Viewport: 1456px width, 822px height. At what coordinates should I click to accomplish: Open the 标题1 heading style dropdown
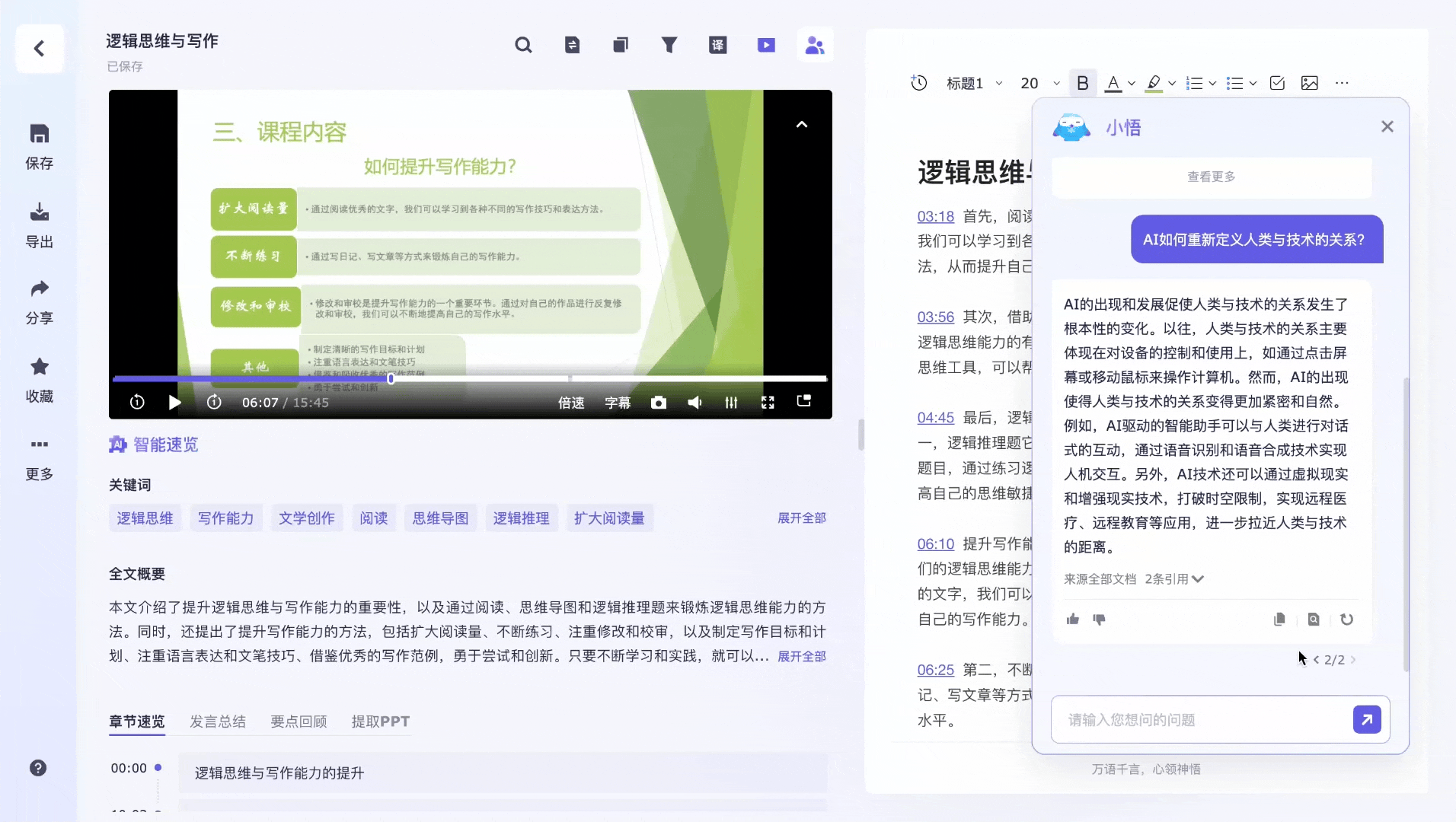tap(975, 83)
